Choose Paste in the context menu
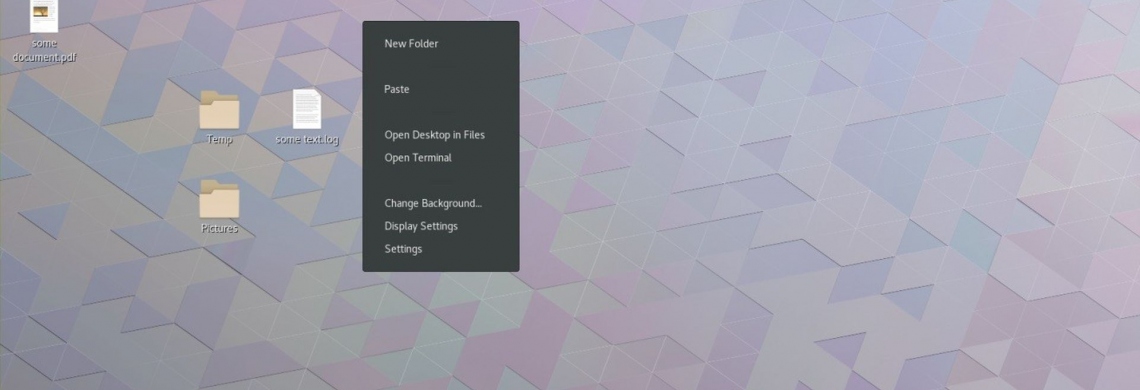This screenshot has height=390, width=1140. coord(441,89)
